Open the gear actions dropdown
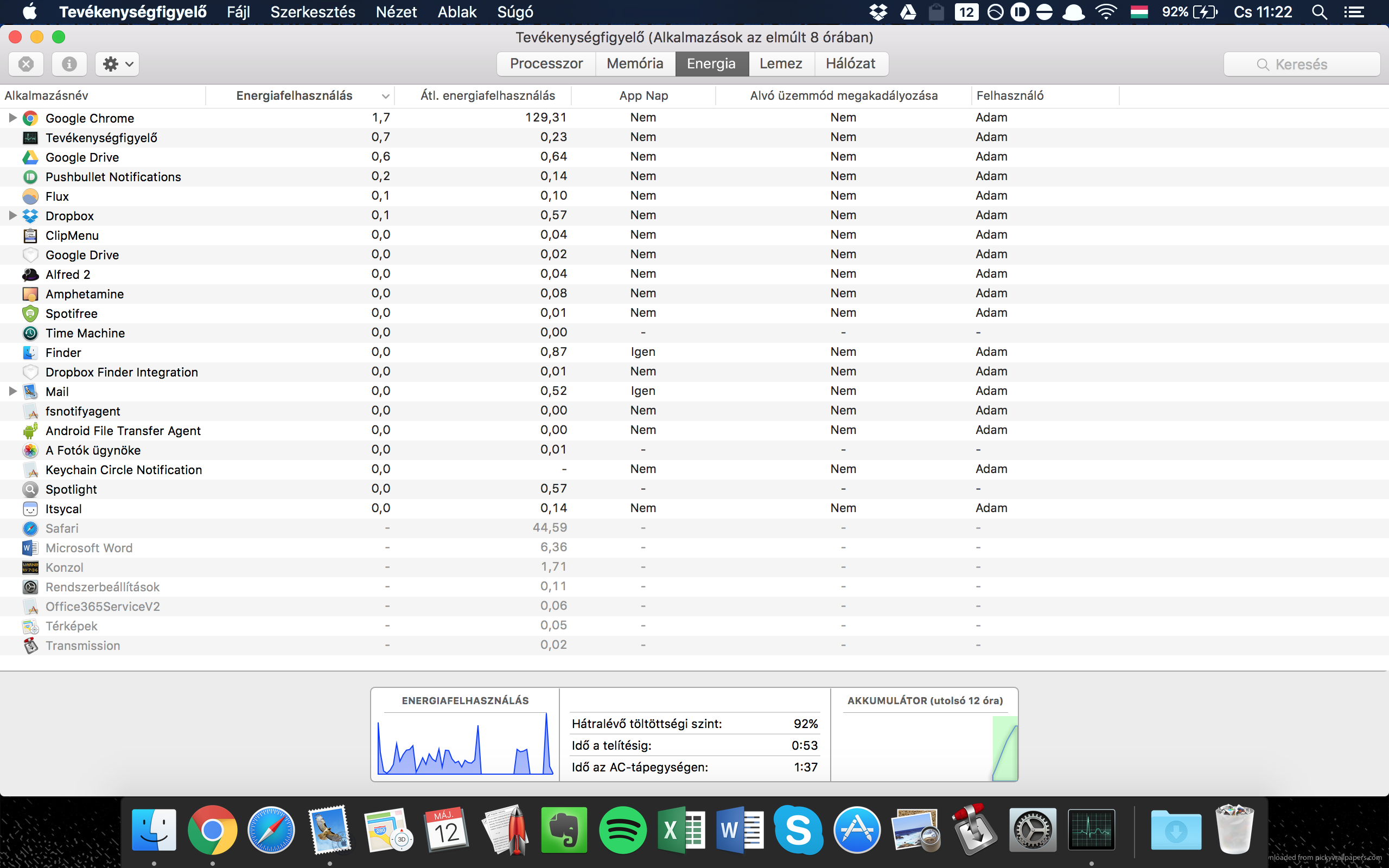 click(x=117, y=63)
